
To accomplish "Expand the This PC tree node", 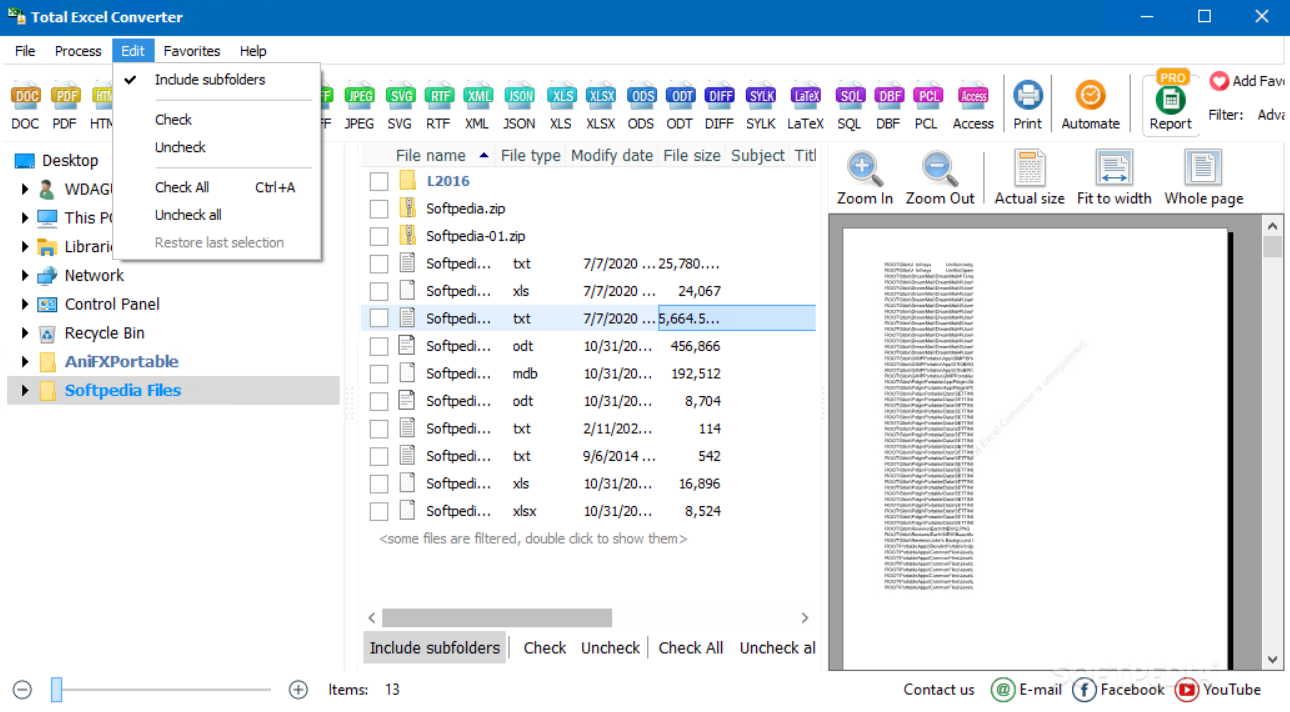I will [25, 217].
